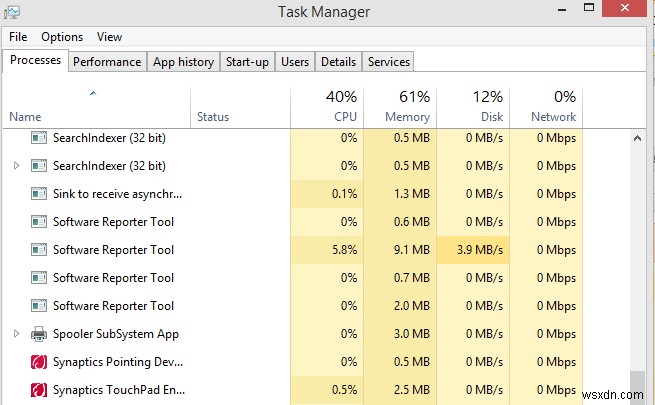This screenshot has width=655, height=405.
Task: Click the 12% total disk usage figure
Action: click(487, 97)
